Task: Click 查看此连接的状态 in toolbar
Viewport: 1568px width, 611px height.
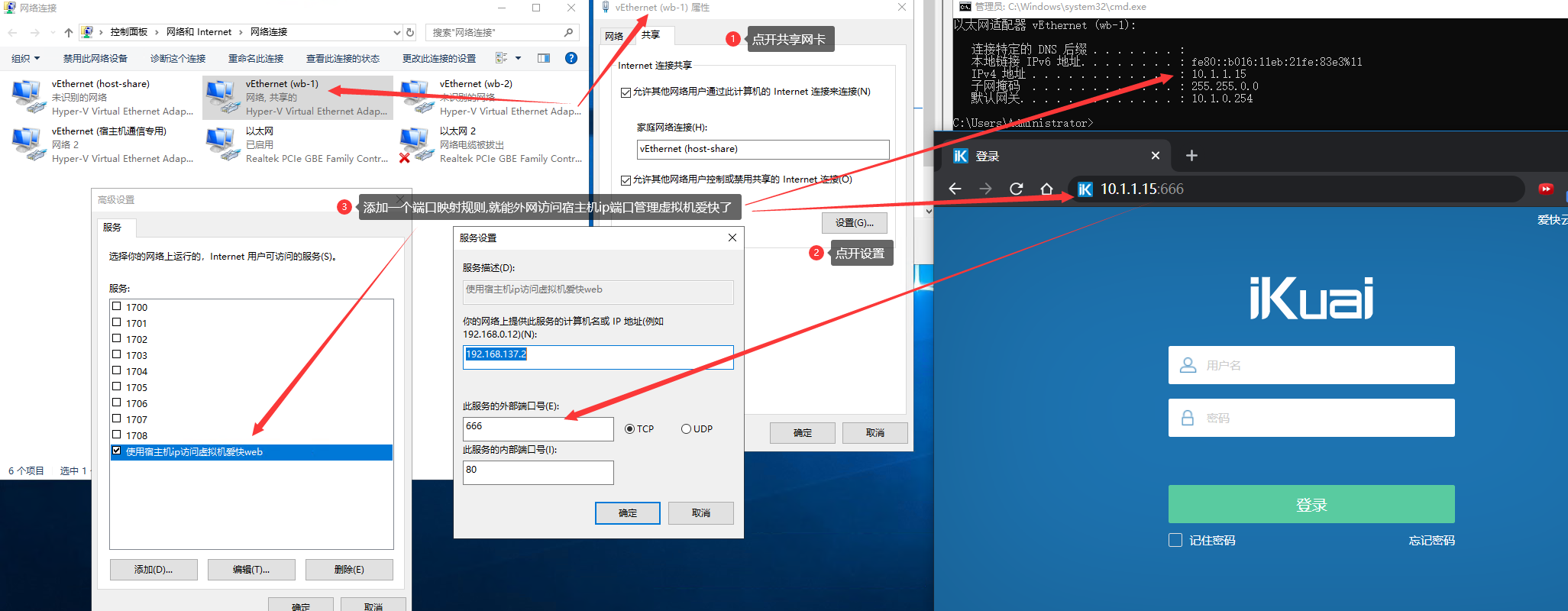Action: pos(343,58)
